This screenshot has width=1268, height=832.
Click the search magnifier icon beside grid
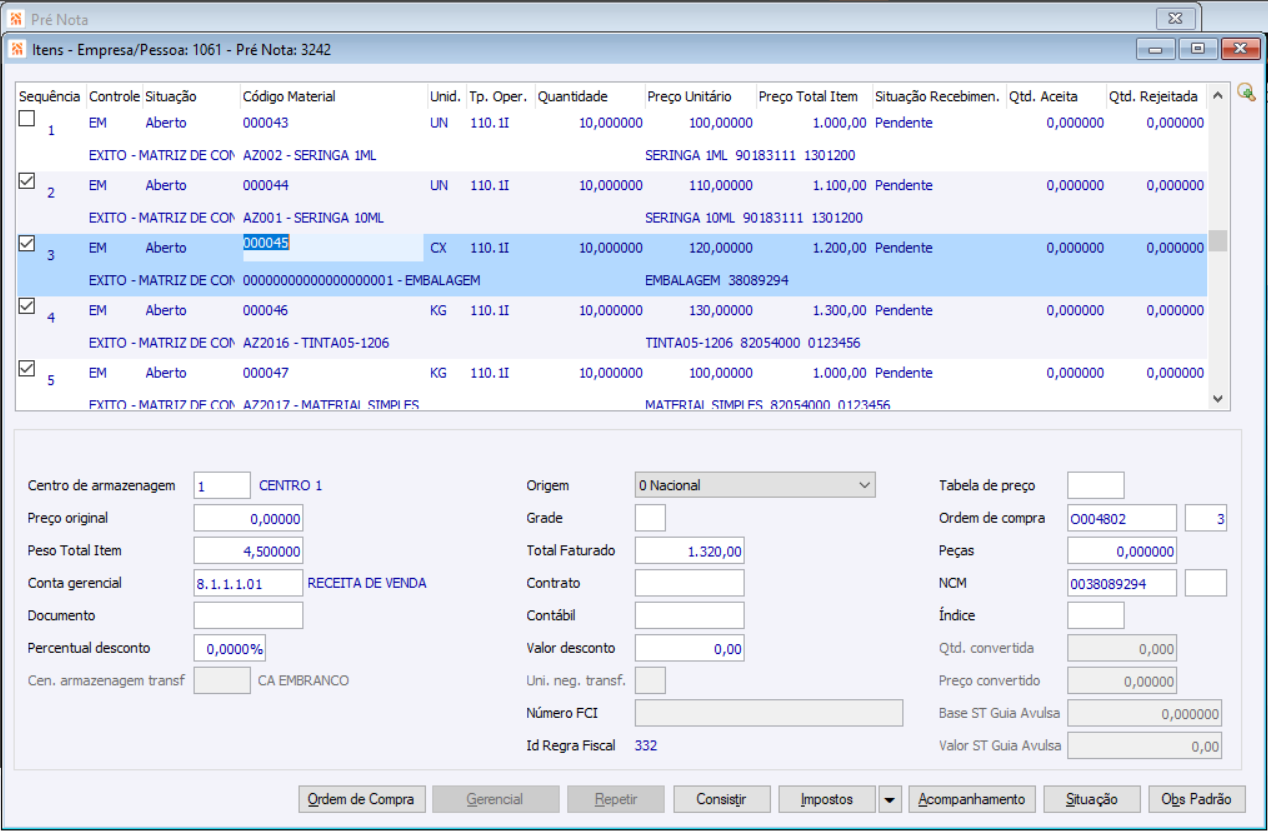click(x=1245, y=93)
